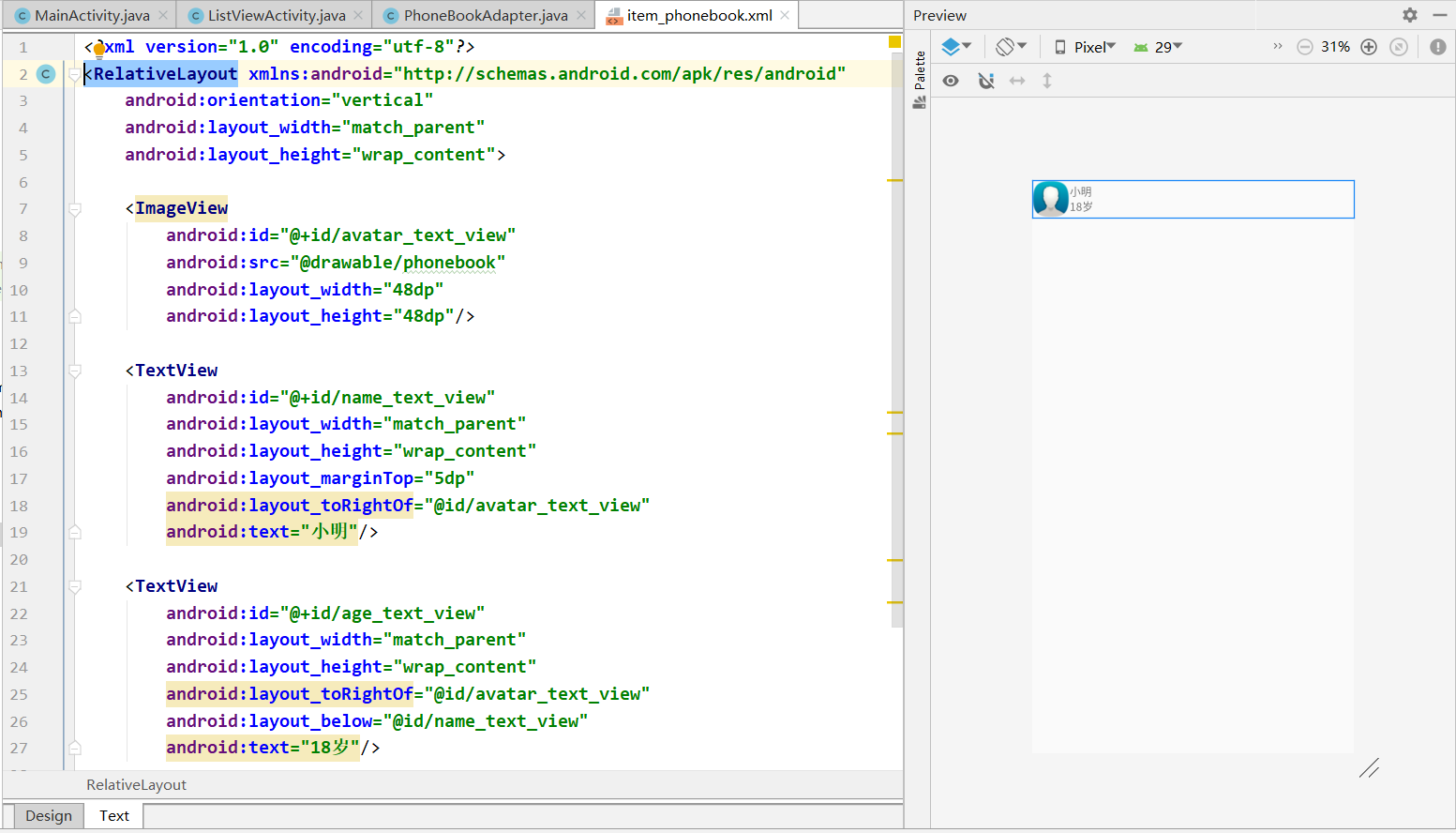Open API version 29 dropdown

(1158, 47)
